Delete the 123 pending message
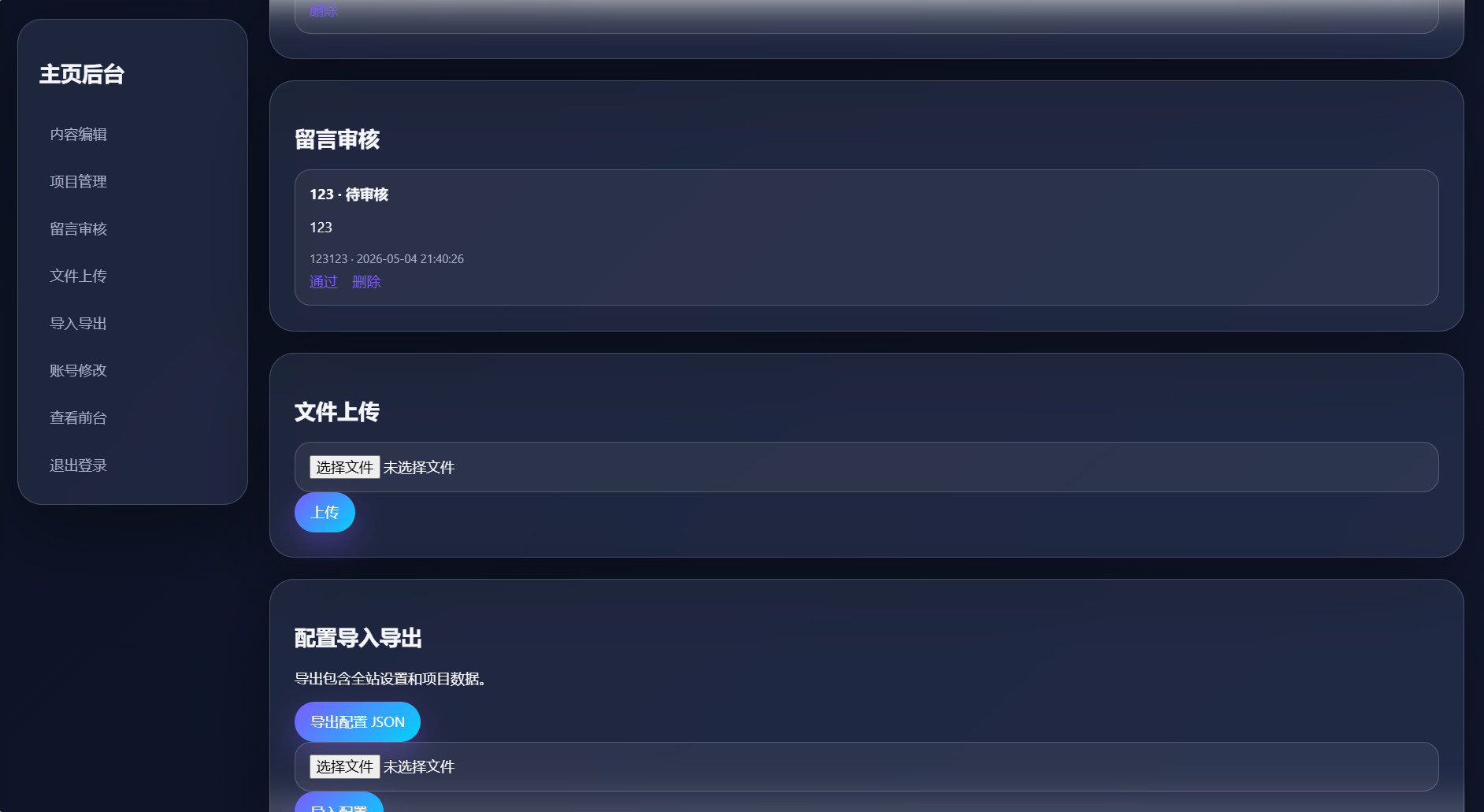 tap(366, 282)
